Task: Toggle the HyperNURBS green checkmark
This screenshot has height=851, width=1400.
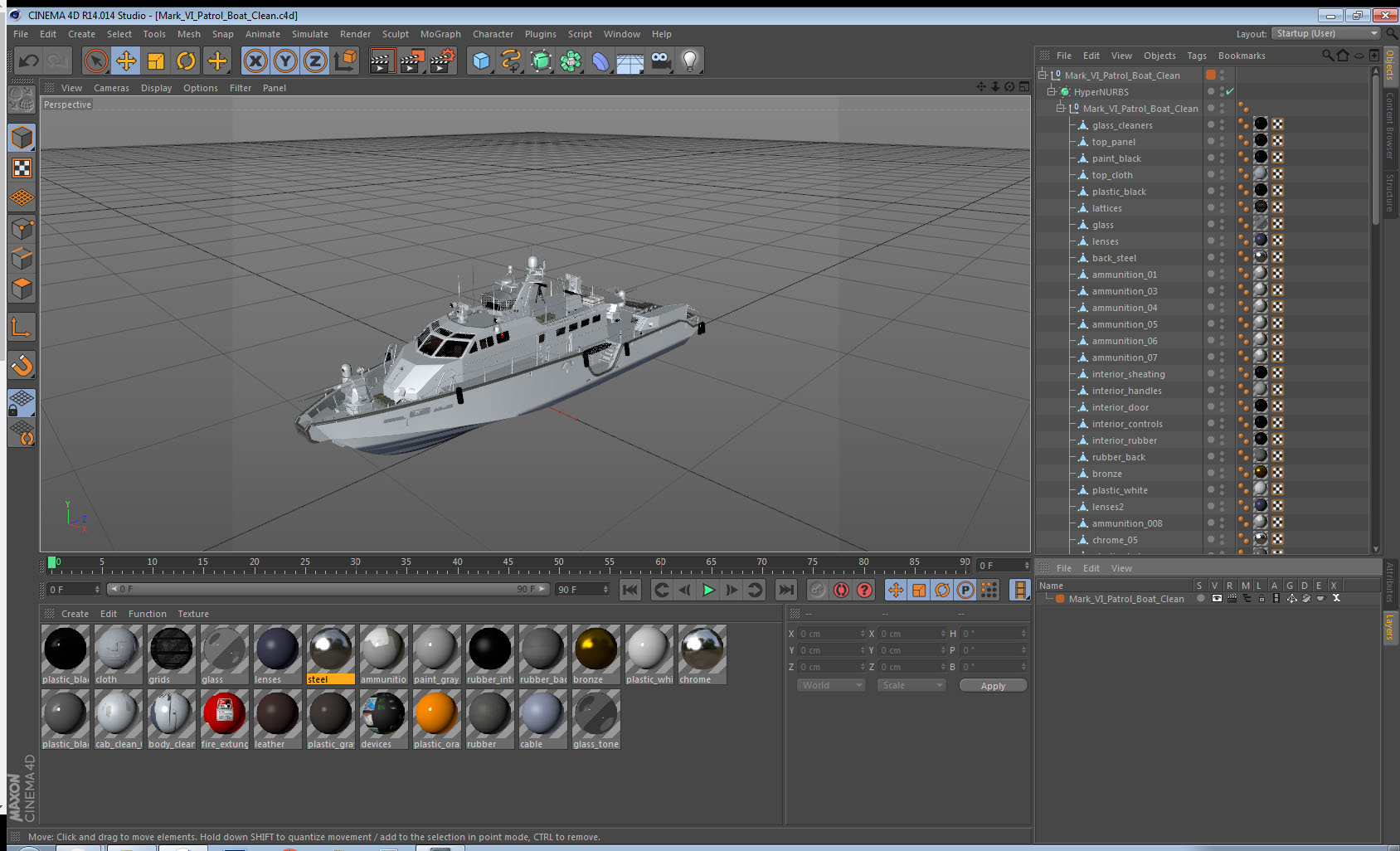Action: [1230, 91]
